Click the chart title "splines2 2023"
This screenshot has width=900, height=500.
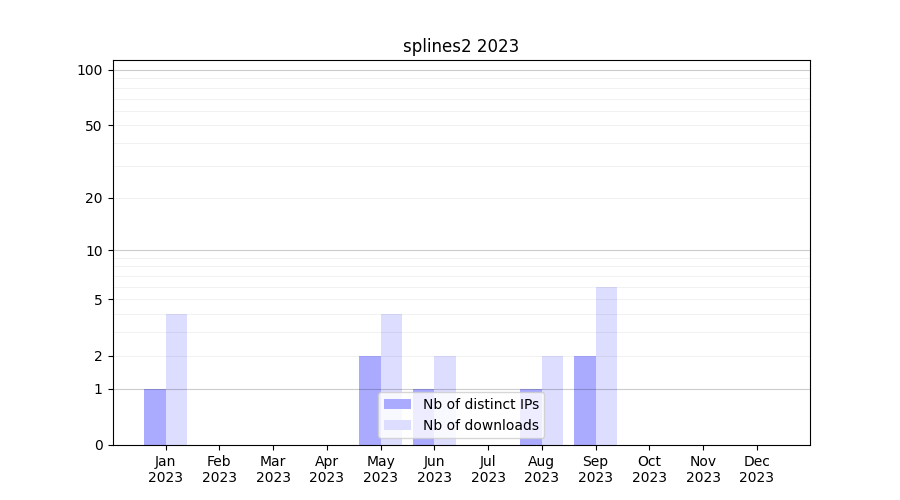[x=460, y=46]
